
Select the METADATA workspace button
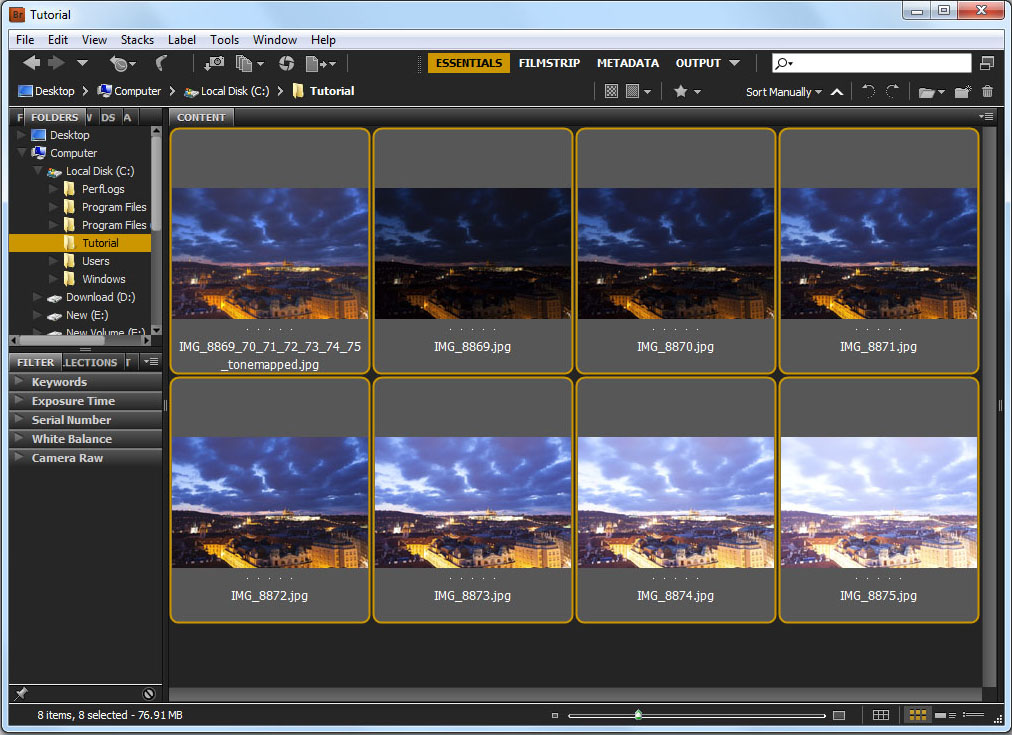627,63
